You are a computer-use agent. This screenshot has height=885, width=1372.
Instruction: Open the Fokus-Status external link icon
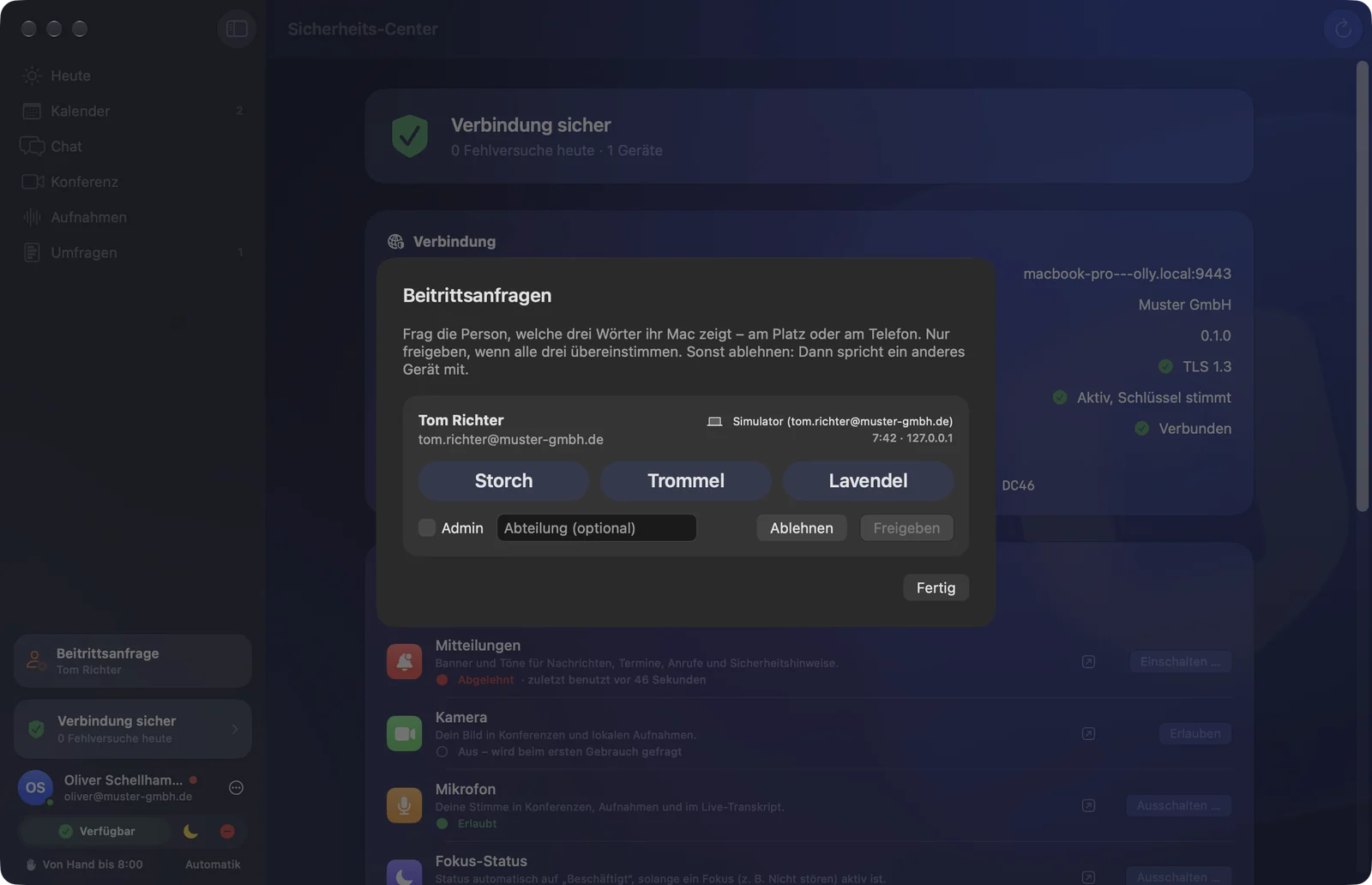pyautogui.click(x=1088, y=877)
